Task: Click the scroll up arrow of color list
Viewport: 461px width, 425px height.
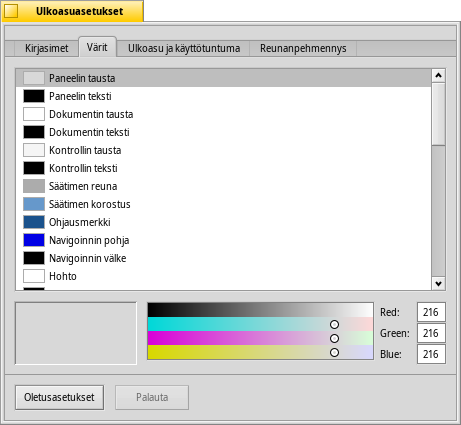Action: pyautogui.click(x=438, y=76)
